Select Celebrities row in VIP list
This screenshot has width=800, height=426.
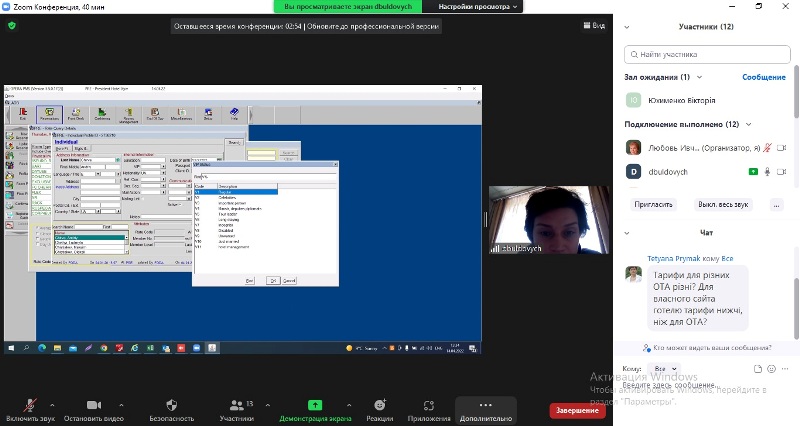pyautogui.click(x=236, y=197)
